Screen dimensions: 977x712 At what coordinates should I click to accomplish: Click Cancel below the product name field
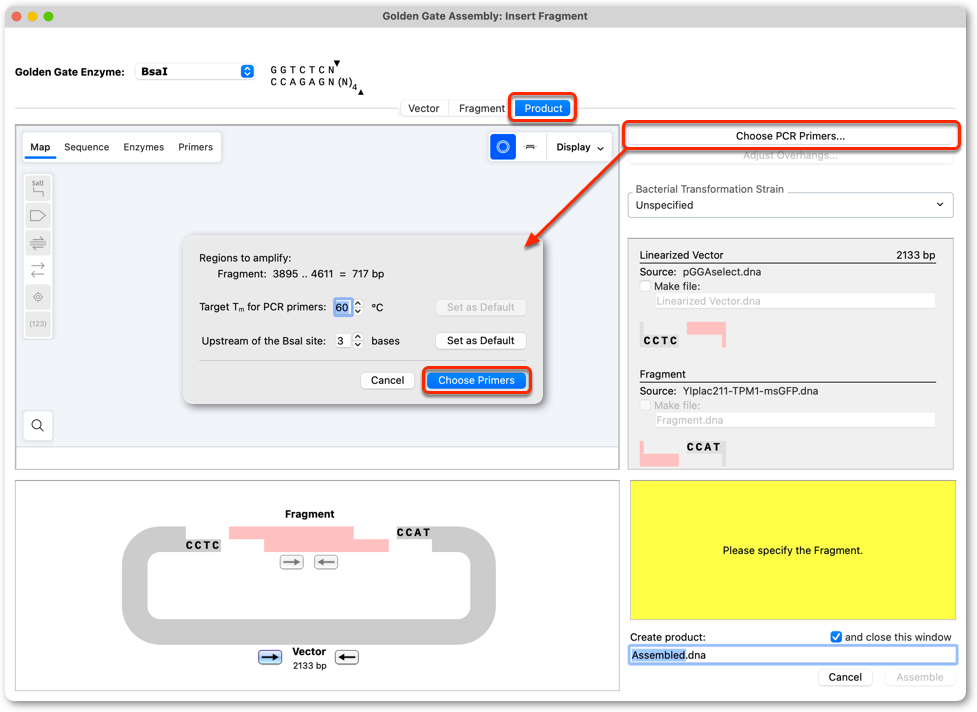tap(845, 677)
